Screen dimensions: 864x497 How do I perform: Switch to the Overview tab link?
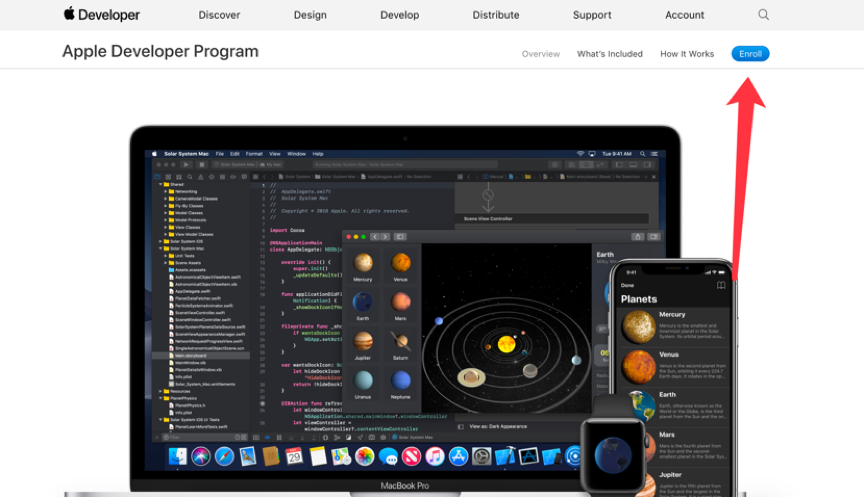click(x=541, y=54)
